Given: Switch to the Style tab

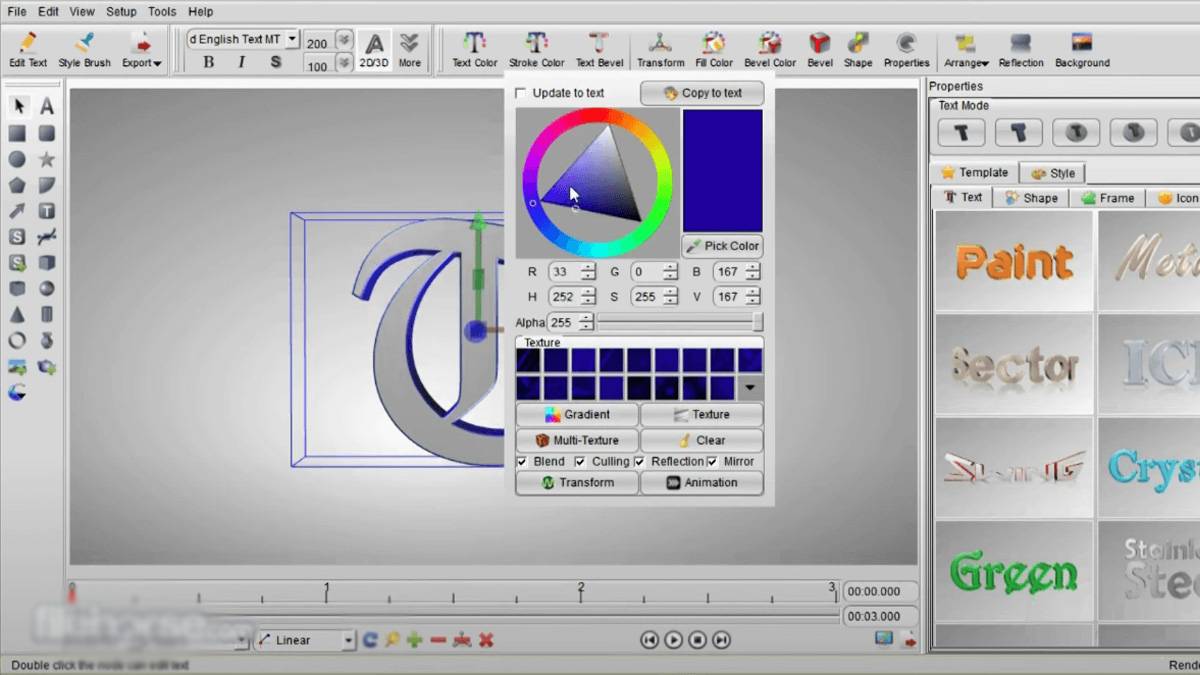Looking at the screenshot, I should (x=1052, y=173).
